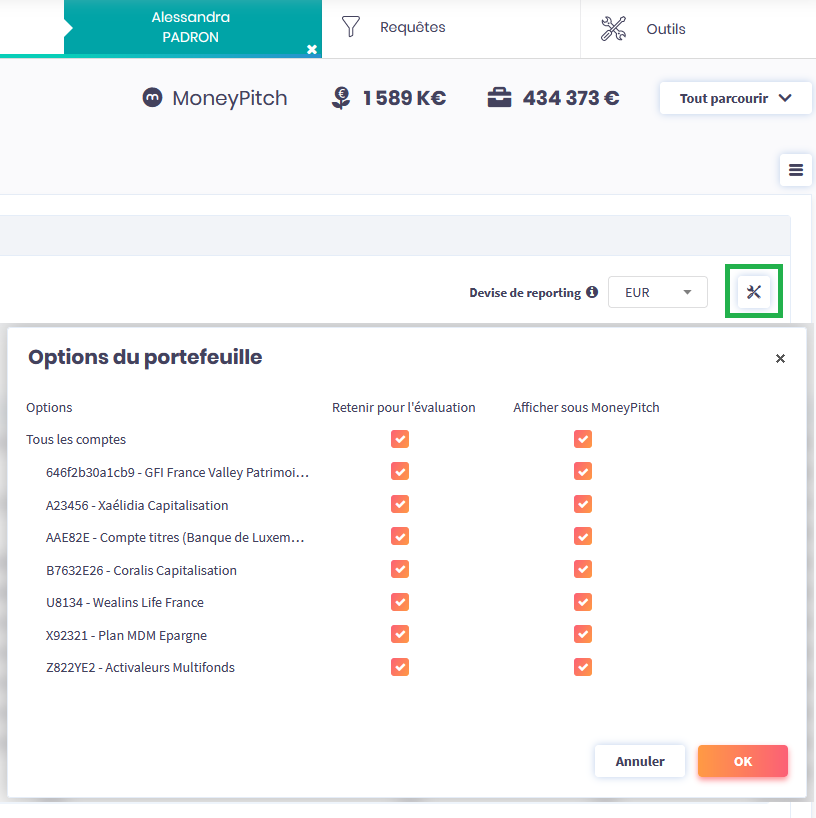The image size is (816, 818).
Task: Click the money flower icon by 1 589 K€
Action: coord(341,98)
